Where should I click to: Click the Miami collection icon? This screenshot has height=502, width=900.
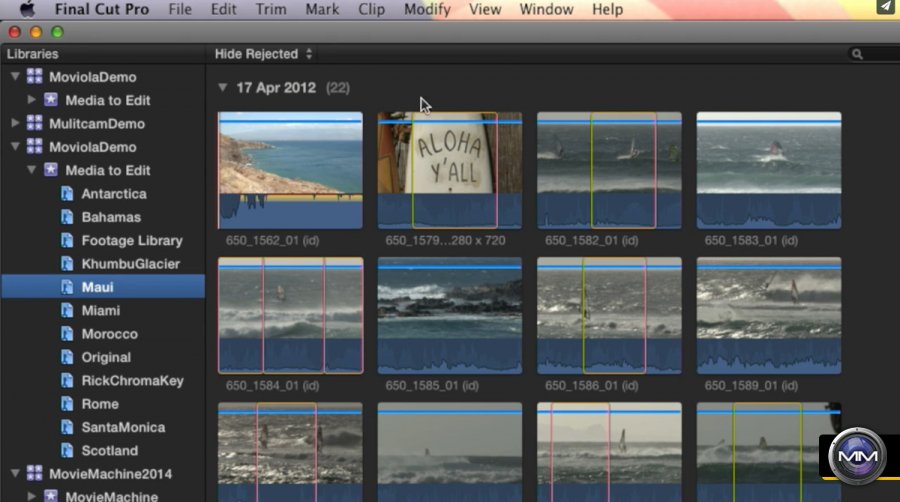[x=67, y=310]
